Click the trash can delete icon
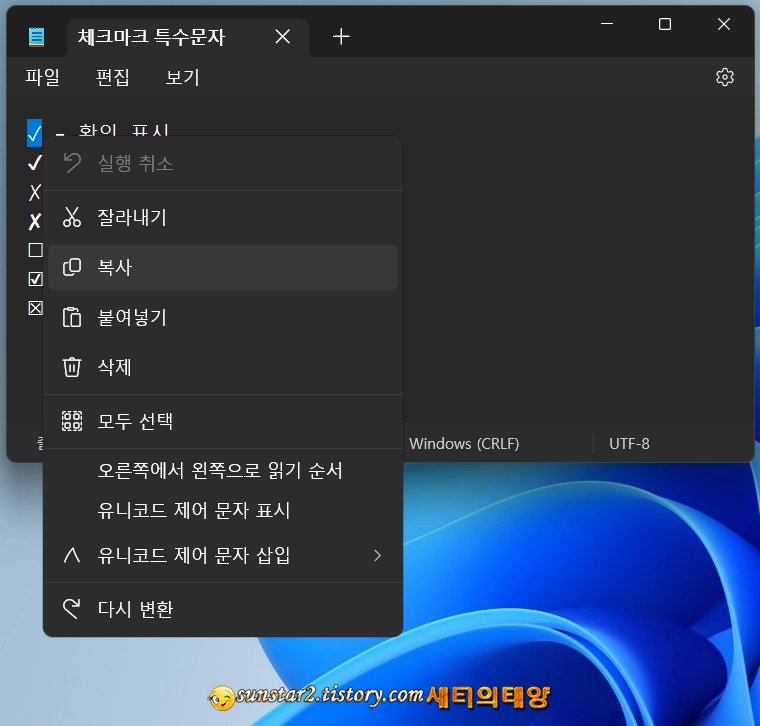The height and width of the screenshot is (726, 760). click(72, 367)
